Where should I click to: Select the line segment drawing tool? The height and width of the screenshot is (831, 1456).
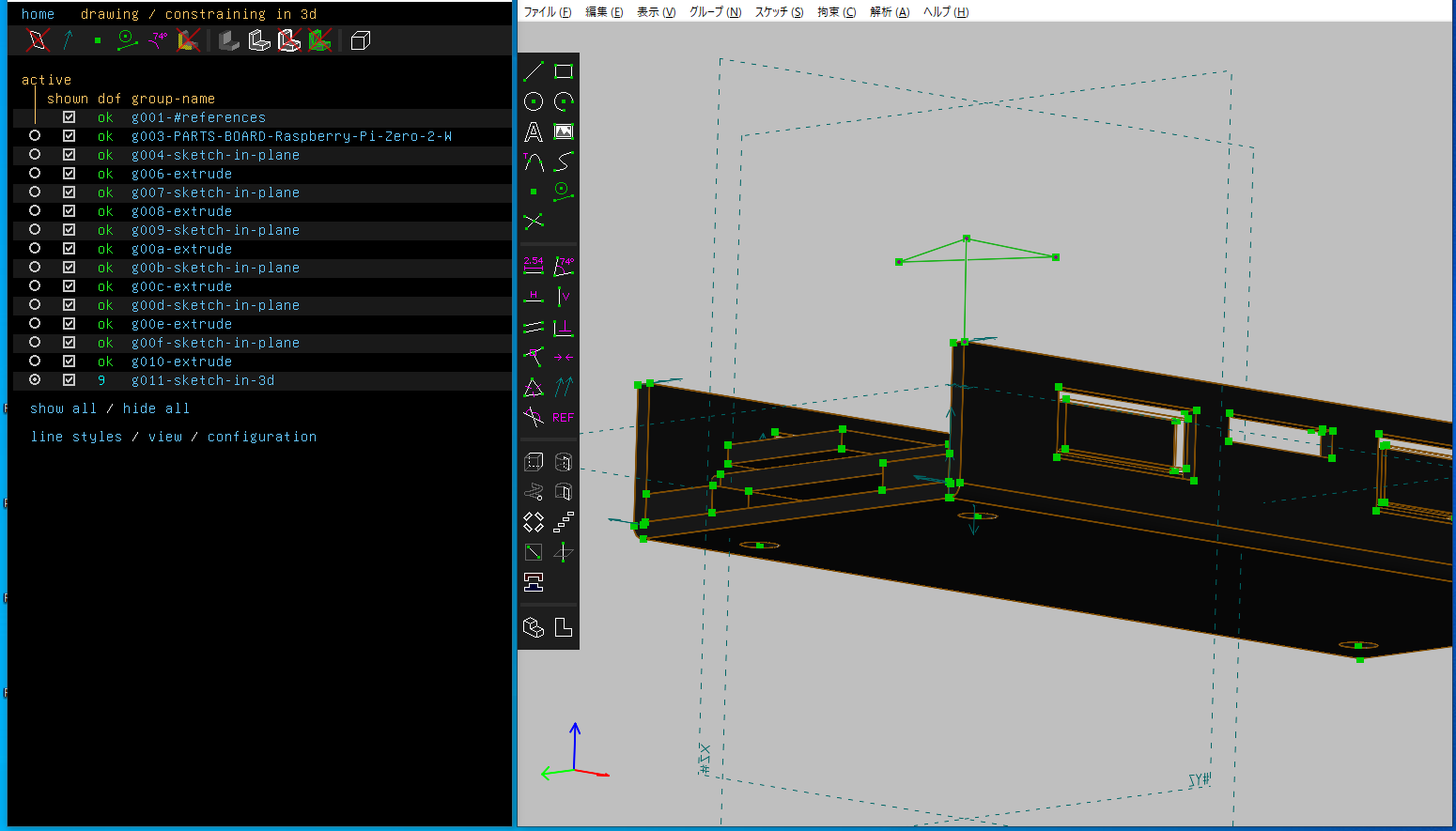[x=534, y=71]
